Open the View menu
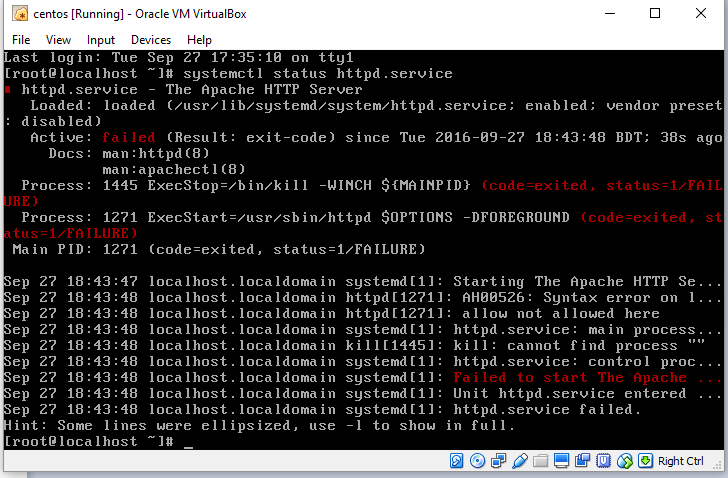Screen dimensions: 728x478 click(x=58, y=40)
